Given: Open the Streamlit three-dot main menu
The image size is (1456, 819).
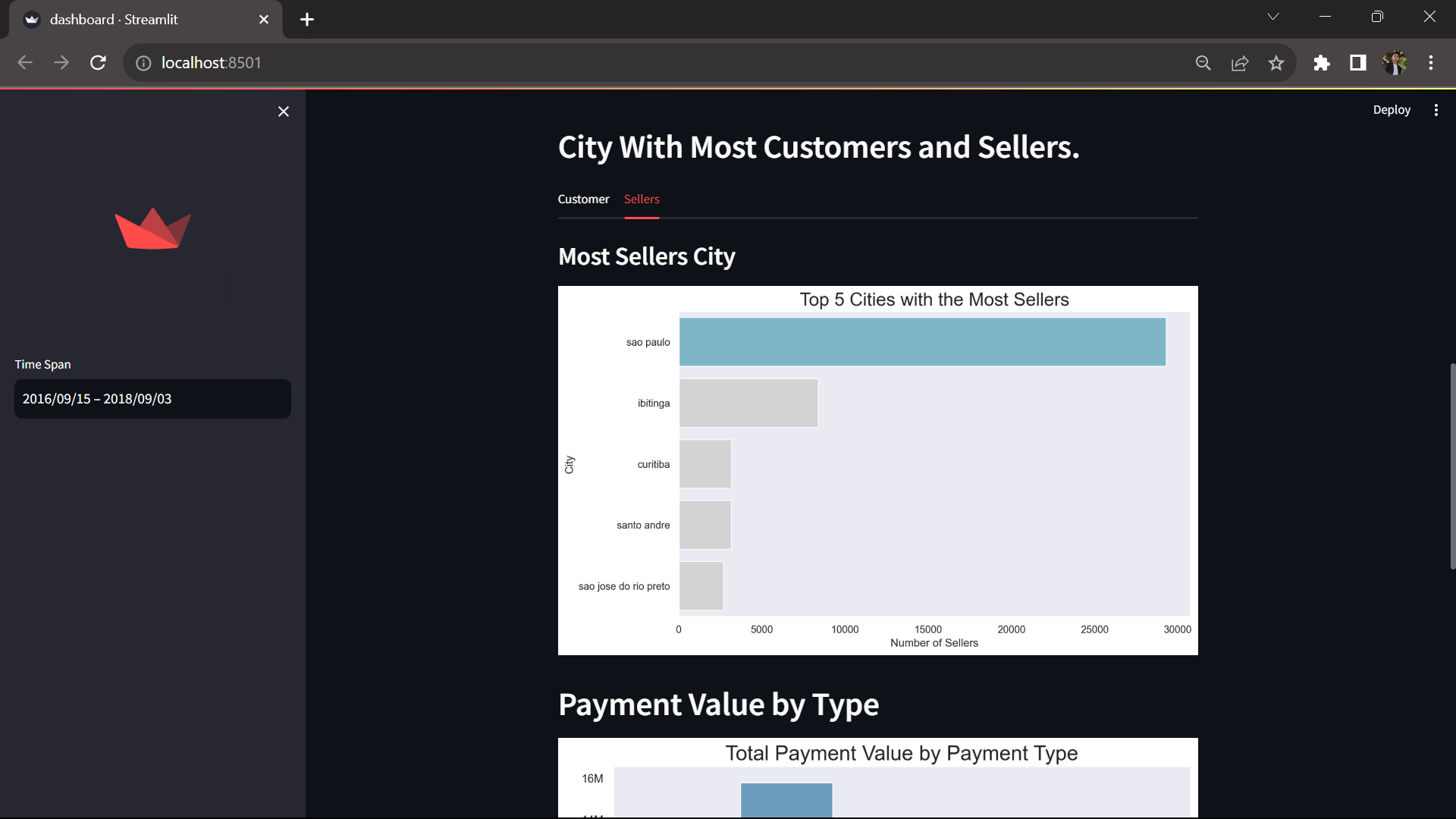Looking at the screenshot, I should coord(1436,110).
